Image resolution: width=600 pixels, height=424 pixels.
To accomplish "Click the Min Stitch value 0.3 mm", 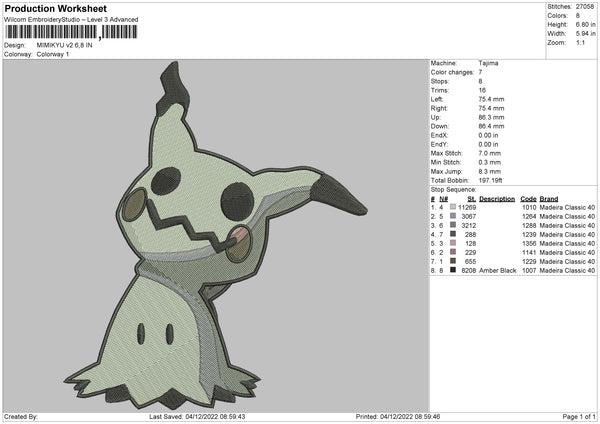I will click(489, 162).
